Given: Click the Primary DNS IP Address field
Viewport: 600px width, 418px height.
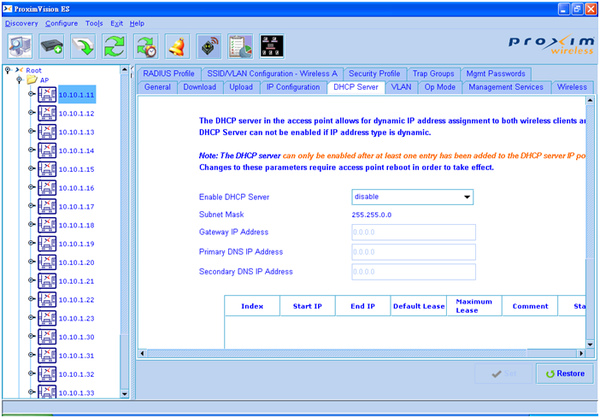Looking at the screenshot, I should tap(414, 252).
